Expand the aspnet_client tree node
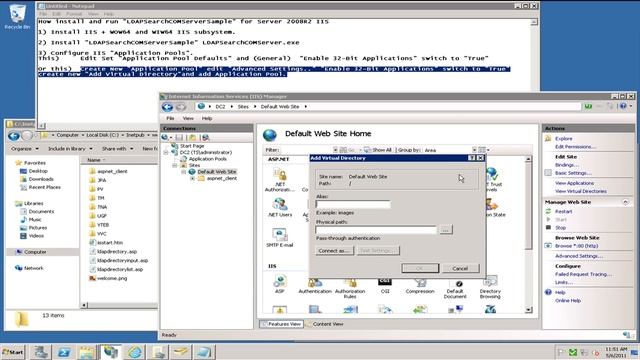The height and width of the screenshot is (360, 640). (193, 178)
